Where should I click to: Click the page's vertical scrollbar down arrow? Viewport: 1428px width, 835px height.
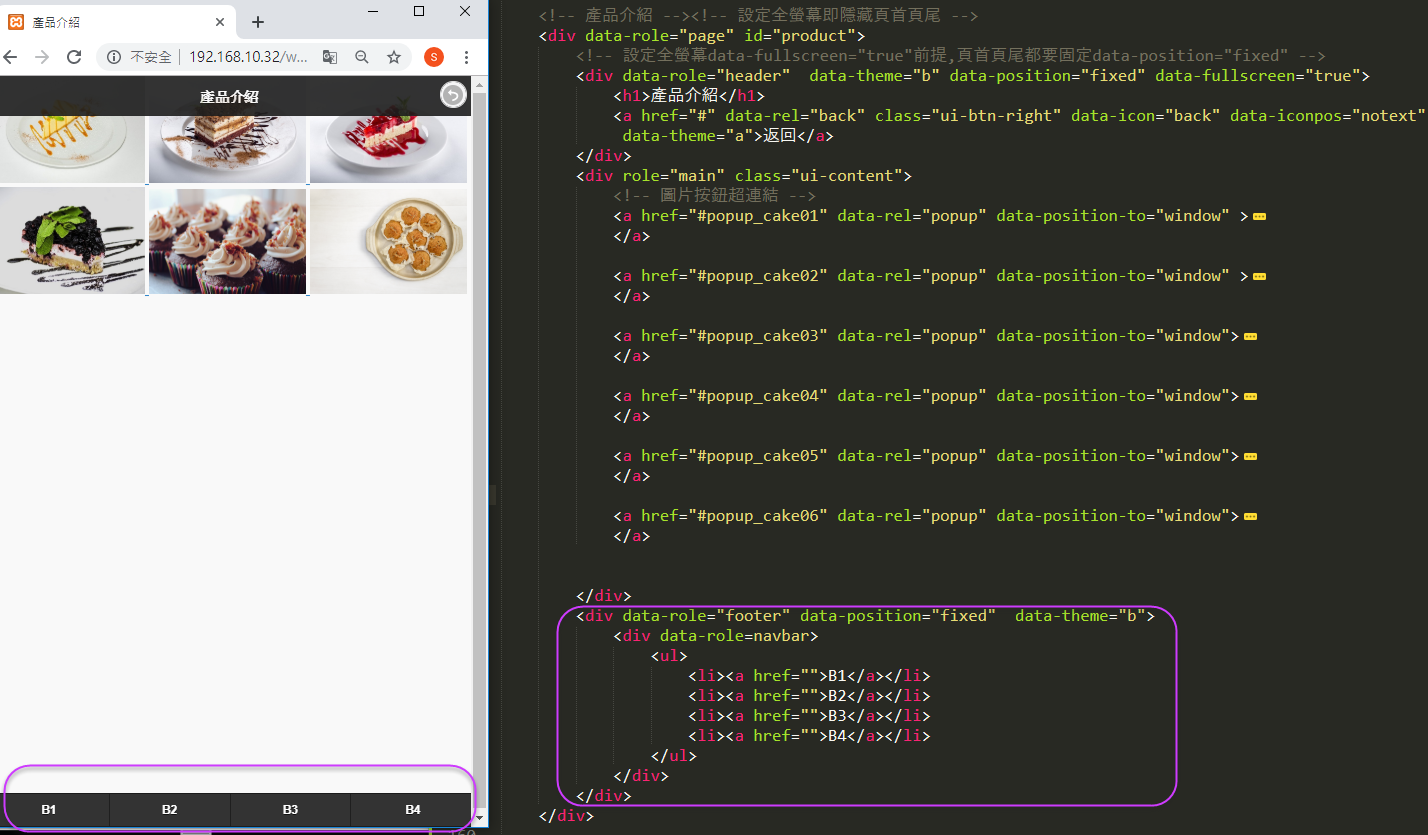479,817
